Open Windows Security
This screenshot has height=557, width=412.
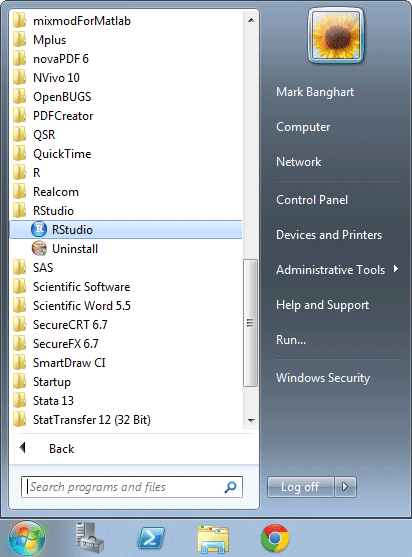(x=323, y=378)
